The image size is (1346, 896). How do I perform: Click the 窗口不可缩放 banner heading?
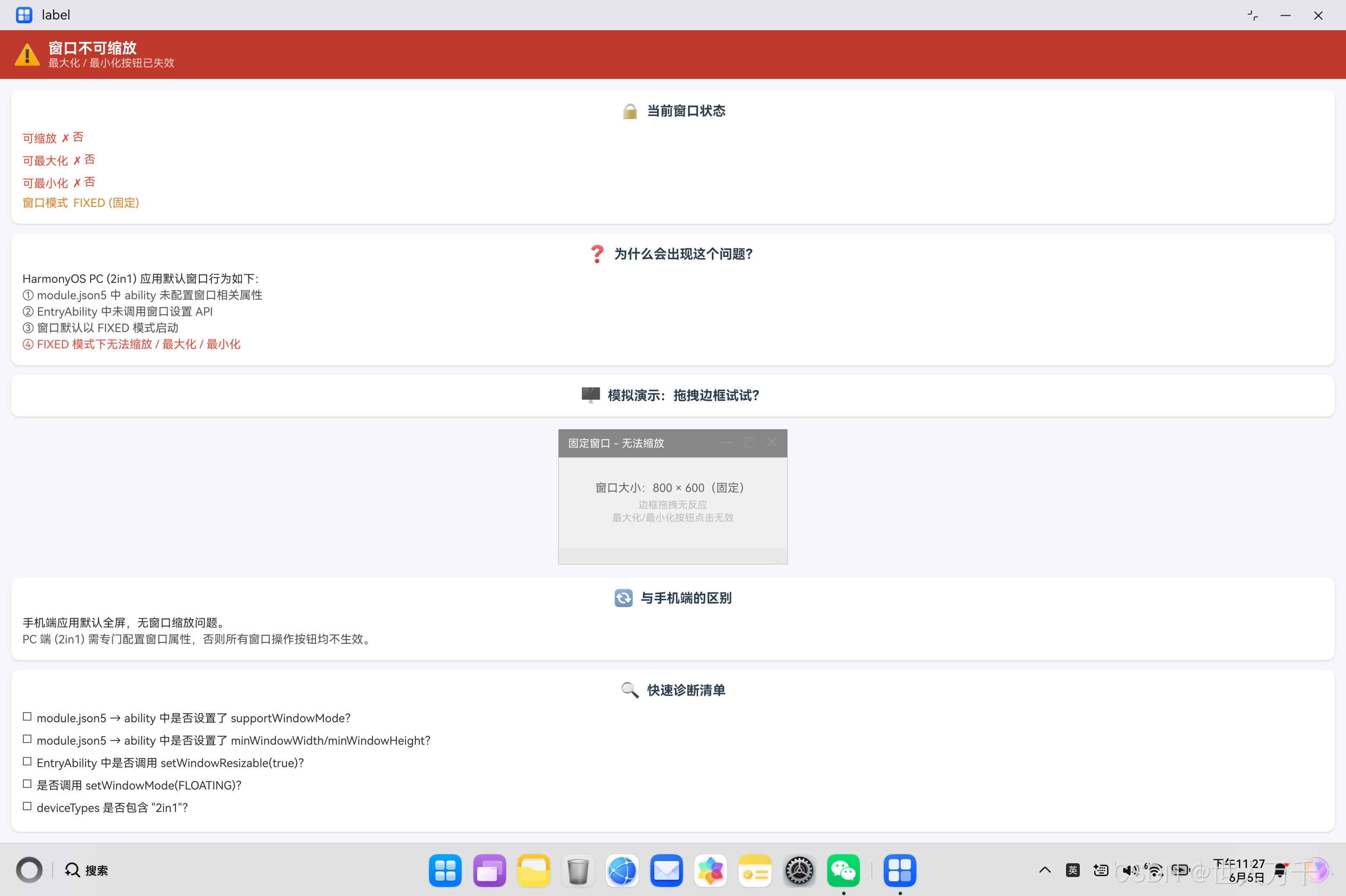pos(93,48)
